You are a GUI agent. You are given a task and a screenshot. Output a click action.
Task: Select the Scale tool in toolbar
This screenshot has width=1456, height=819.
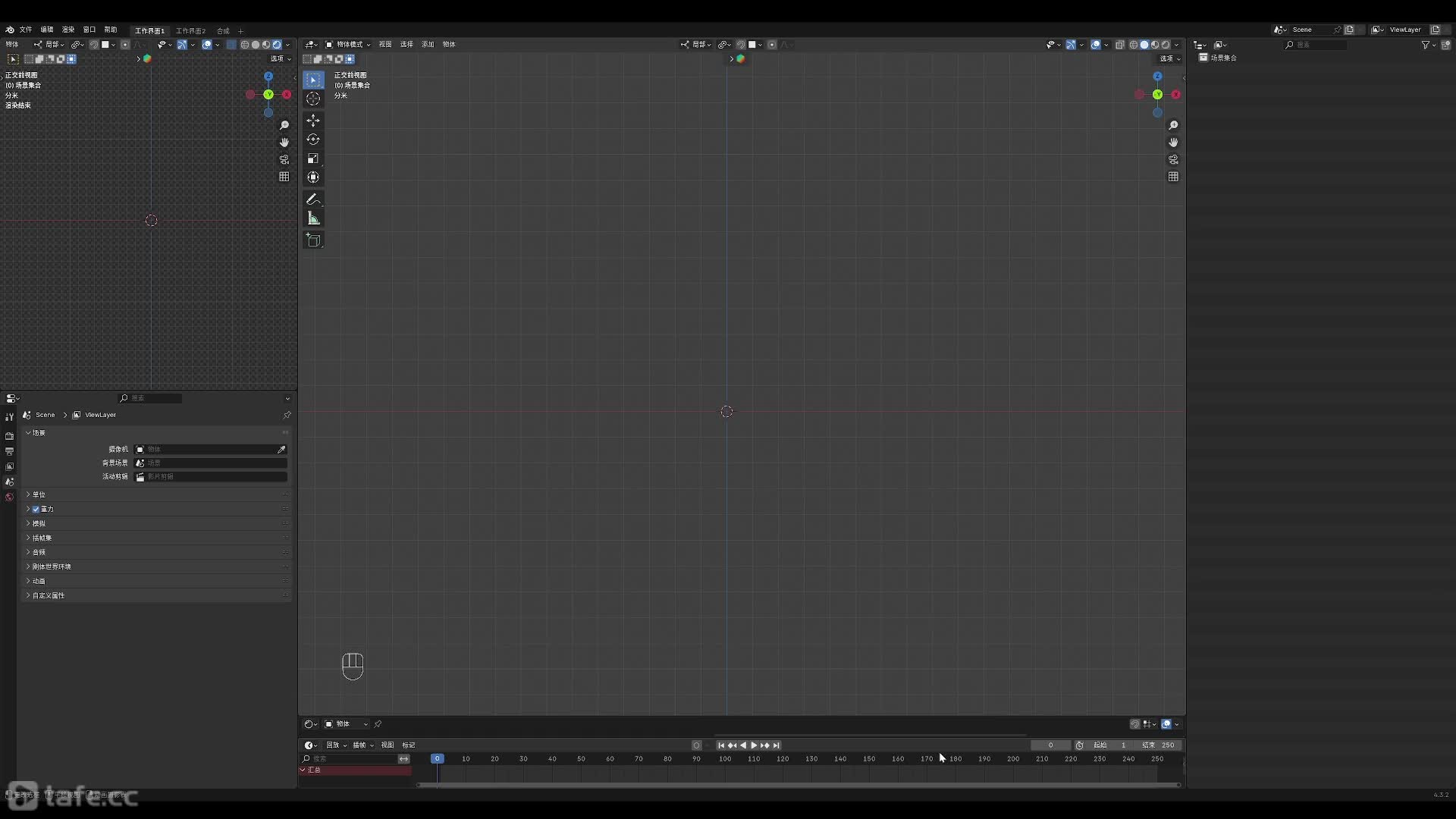pyautogui.click(x=313, y=158)
